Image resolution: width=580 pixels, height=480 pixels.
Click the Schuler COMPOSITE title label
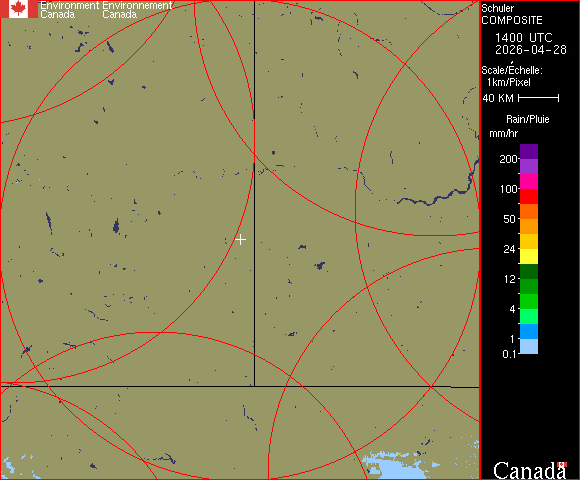(512, 14)
